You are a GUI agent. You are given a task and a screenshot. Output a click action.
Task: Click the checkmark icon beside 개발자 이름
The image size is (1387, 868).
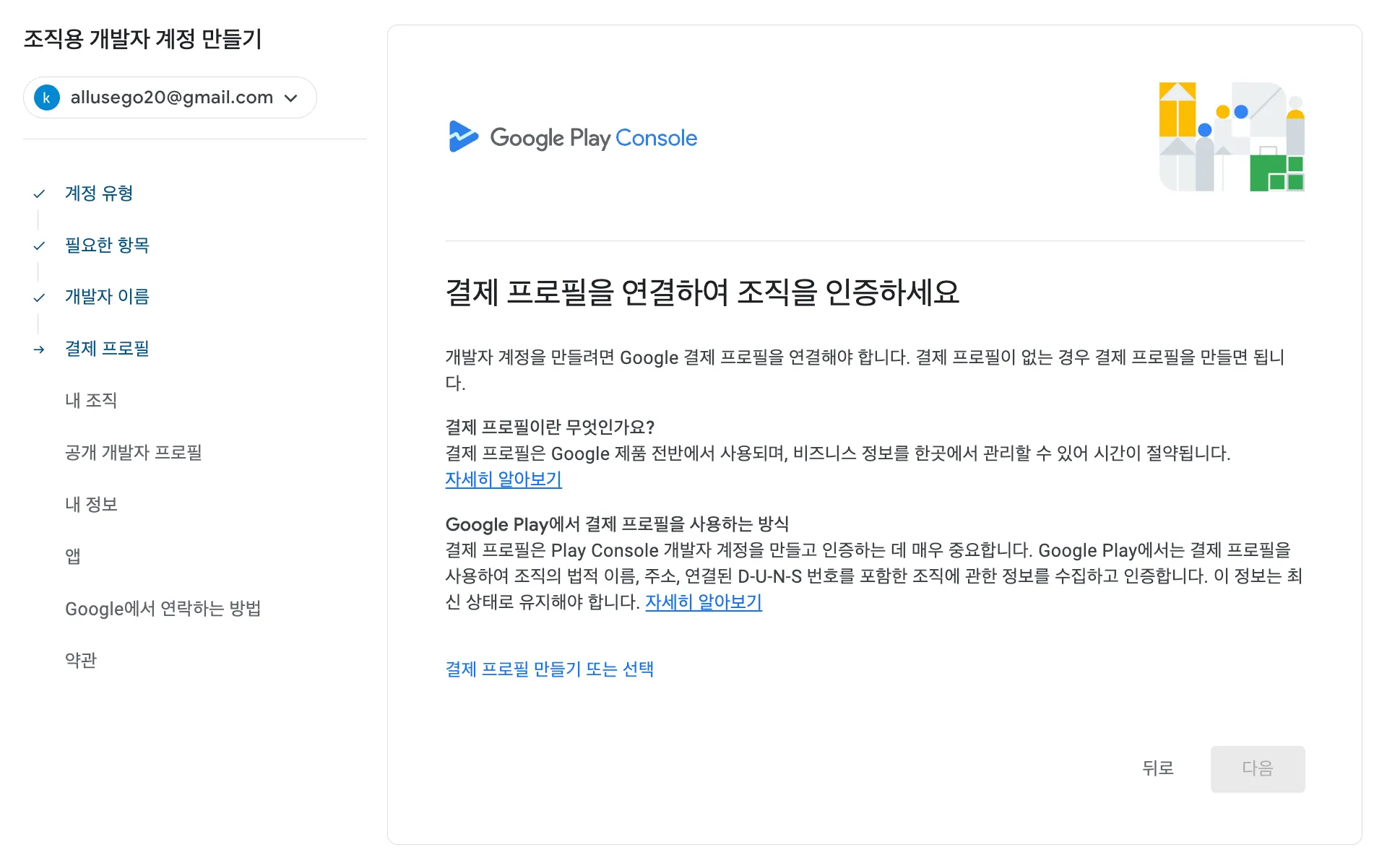39,298
